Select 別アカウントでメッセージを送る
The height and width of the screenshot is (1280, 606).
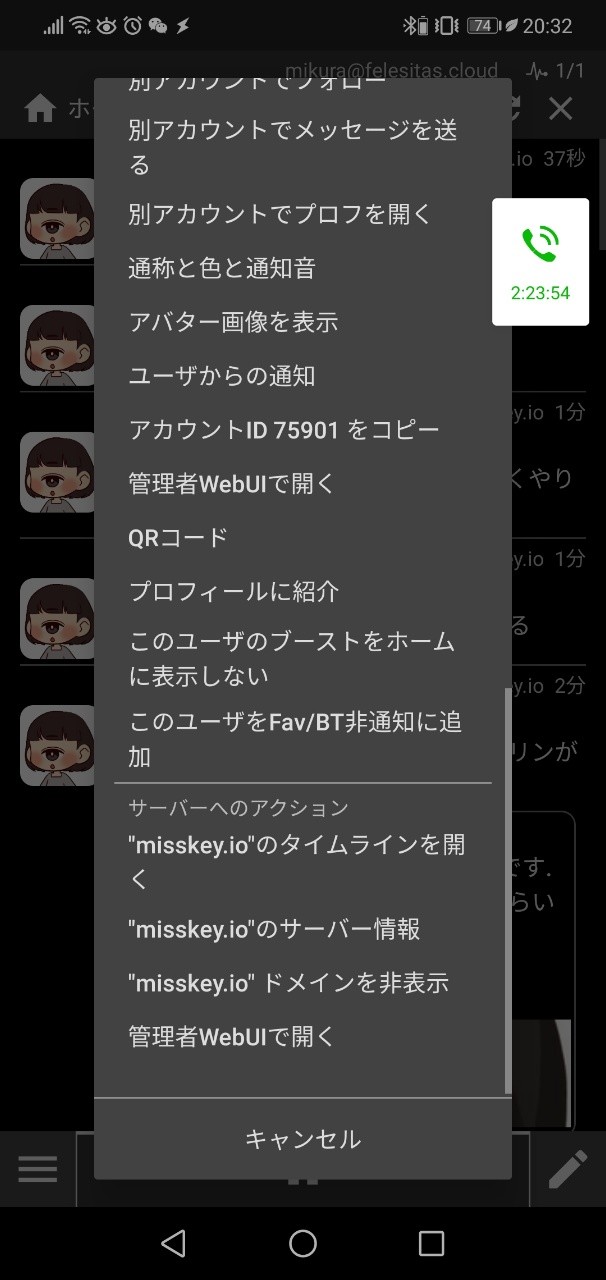point(303,147)
